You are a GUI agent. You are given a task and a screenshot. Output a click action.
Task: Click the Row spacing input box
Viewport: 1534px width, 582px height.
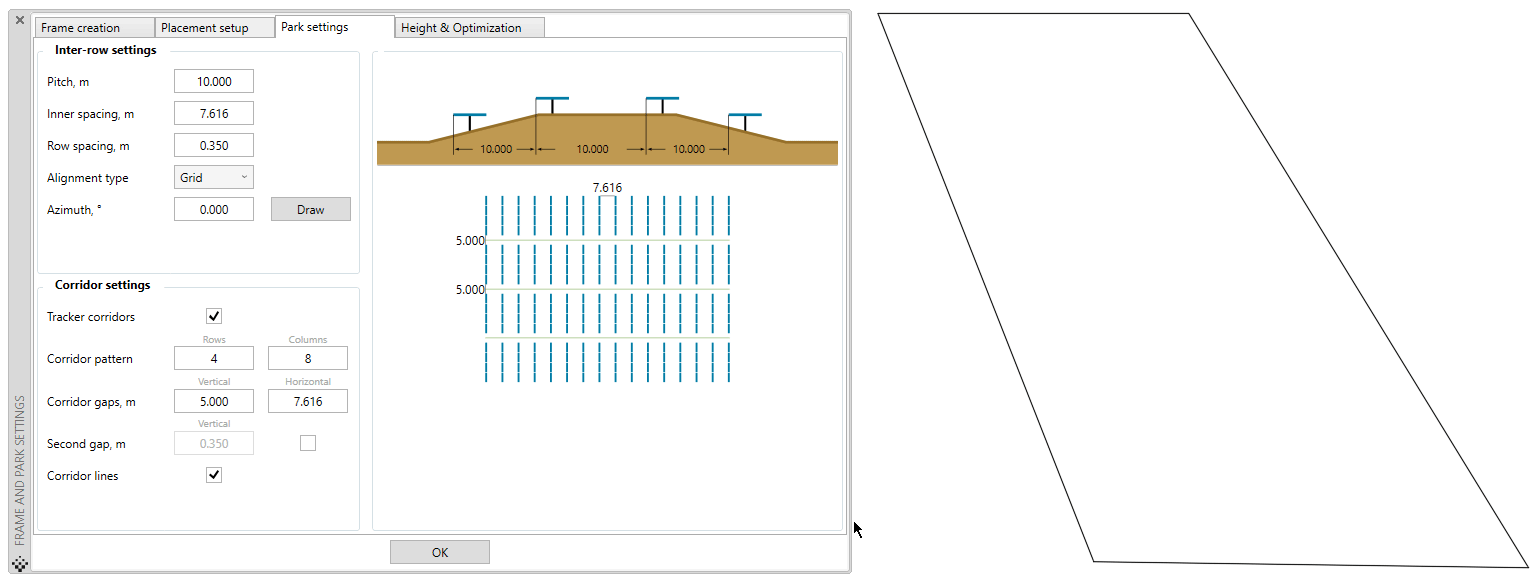(214, 145)
